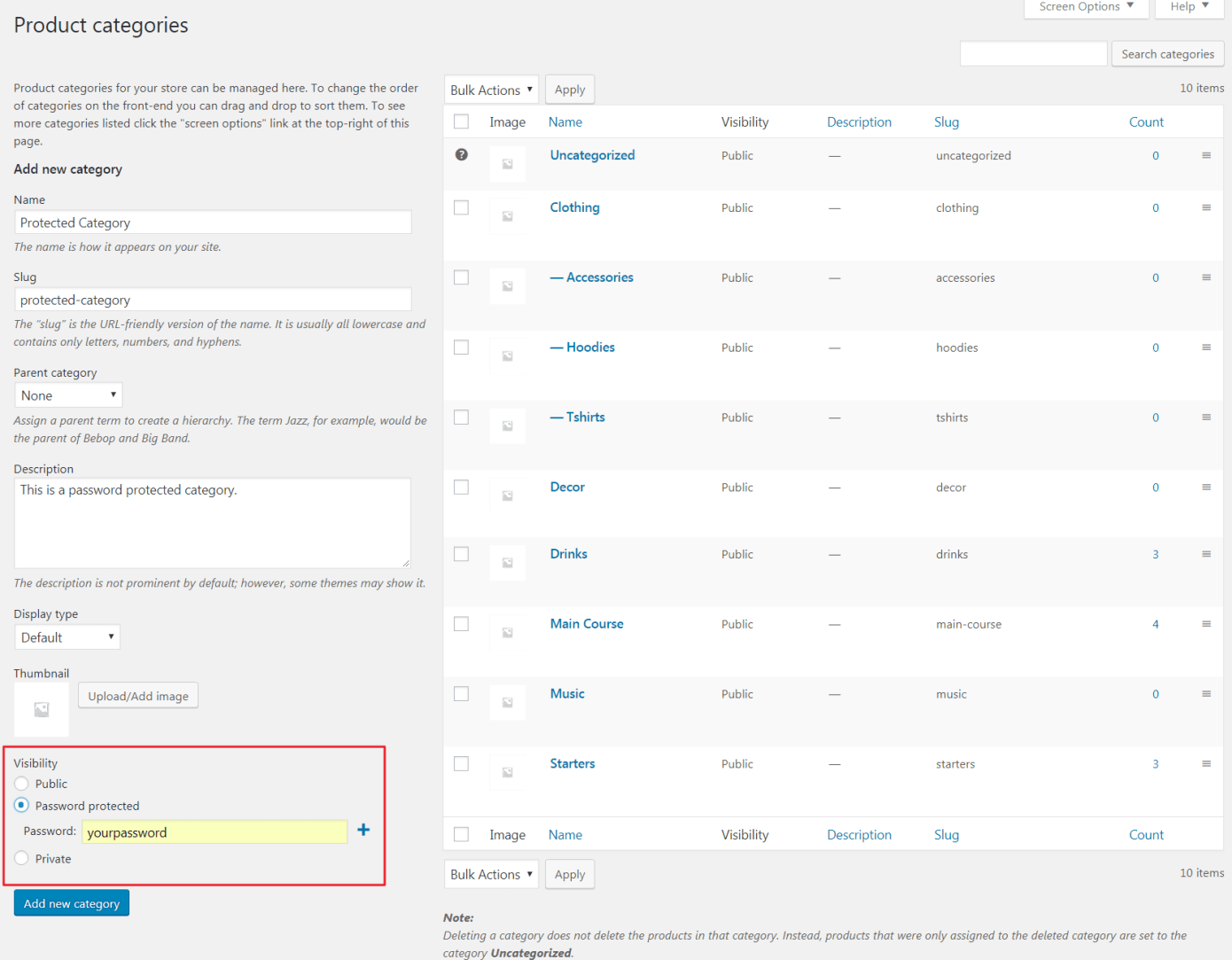Click the reorder handle on the Starters row
1232x960 pixels.
pos(1206,763)
